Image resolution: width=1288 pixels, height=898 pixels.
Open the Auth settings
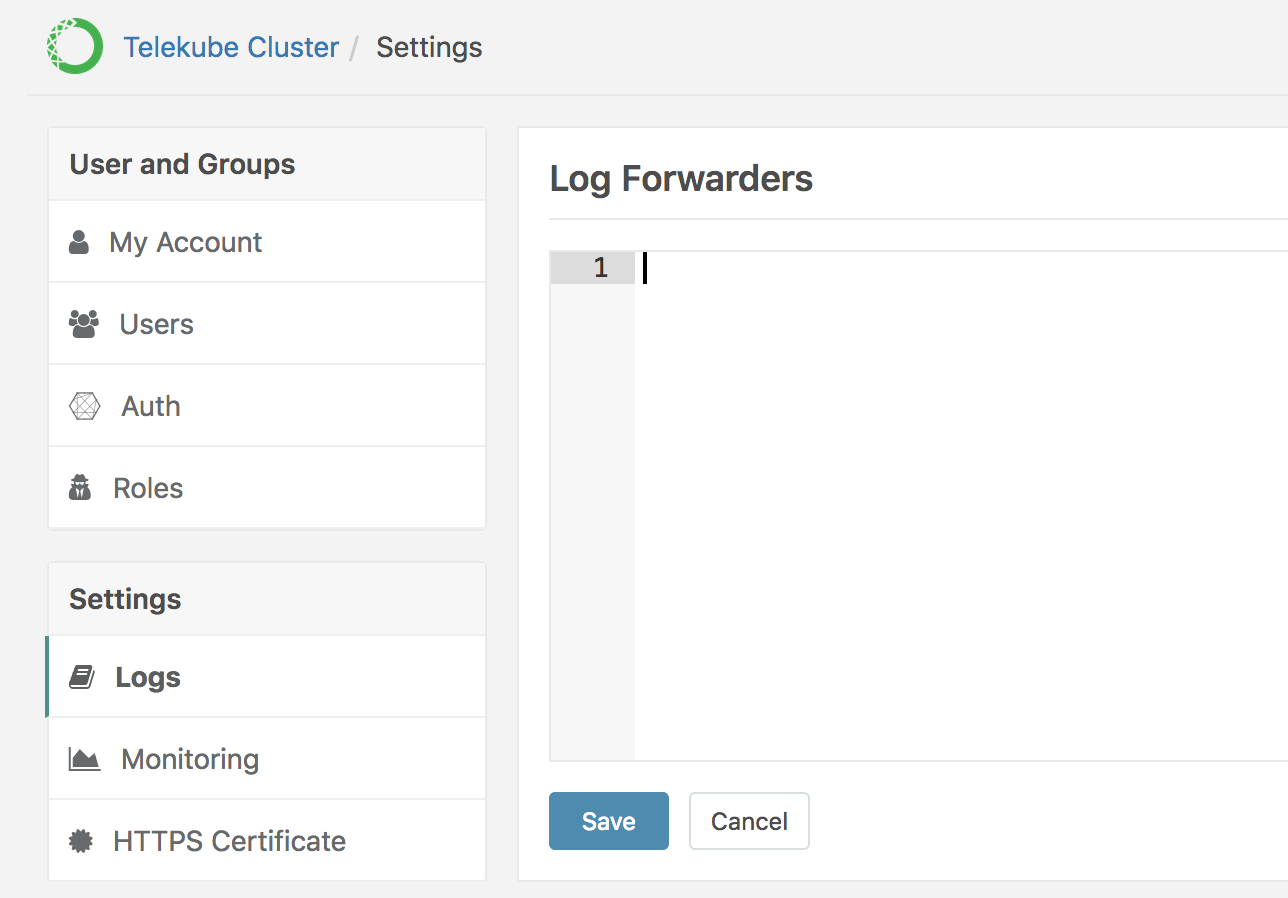151,406
